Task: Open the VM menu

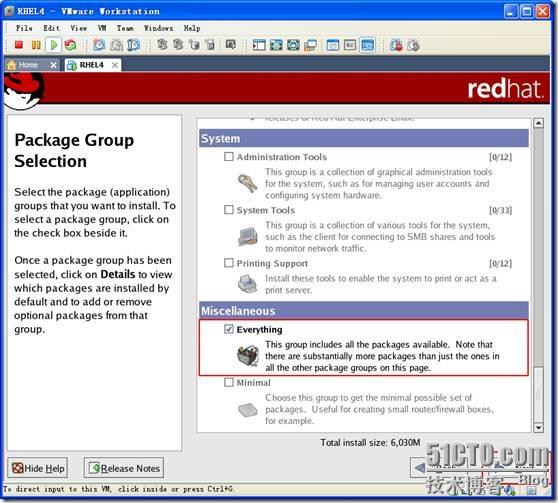Action: (102, 28)
